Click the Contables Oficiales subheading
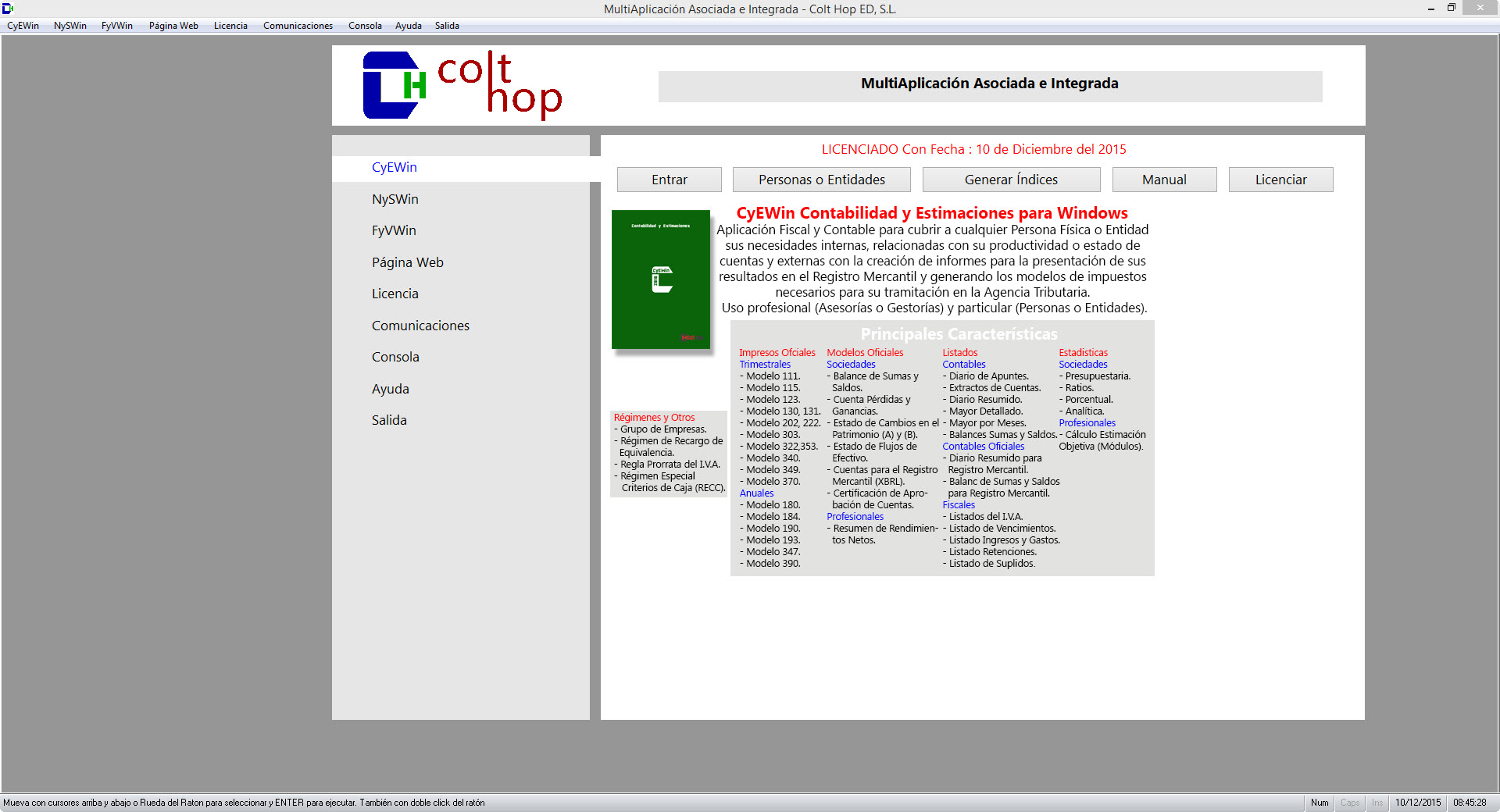Screen dimensions: 1500x812 (x=983, y=447)
